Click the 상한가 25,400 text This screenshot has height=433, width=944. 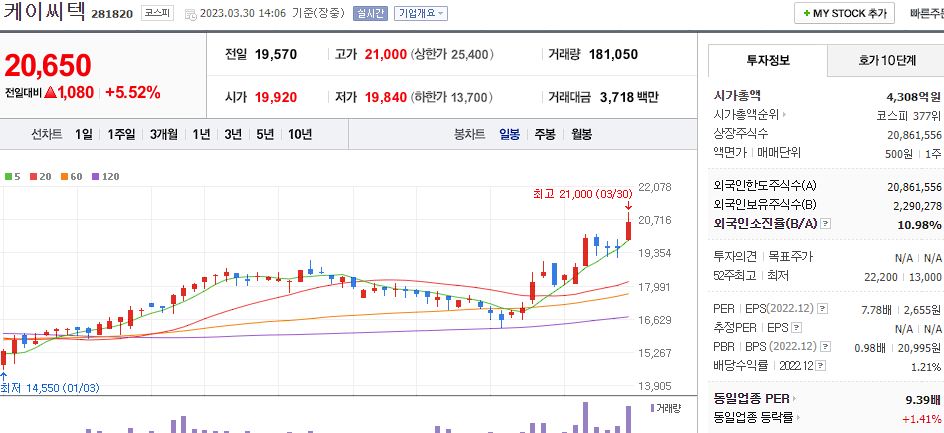click(452, 55)
